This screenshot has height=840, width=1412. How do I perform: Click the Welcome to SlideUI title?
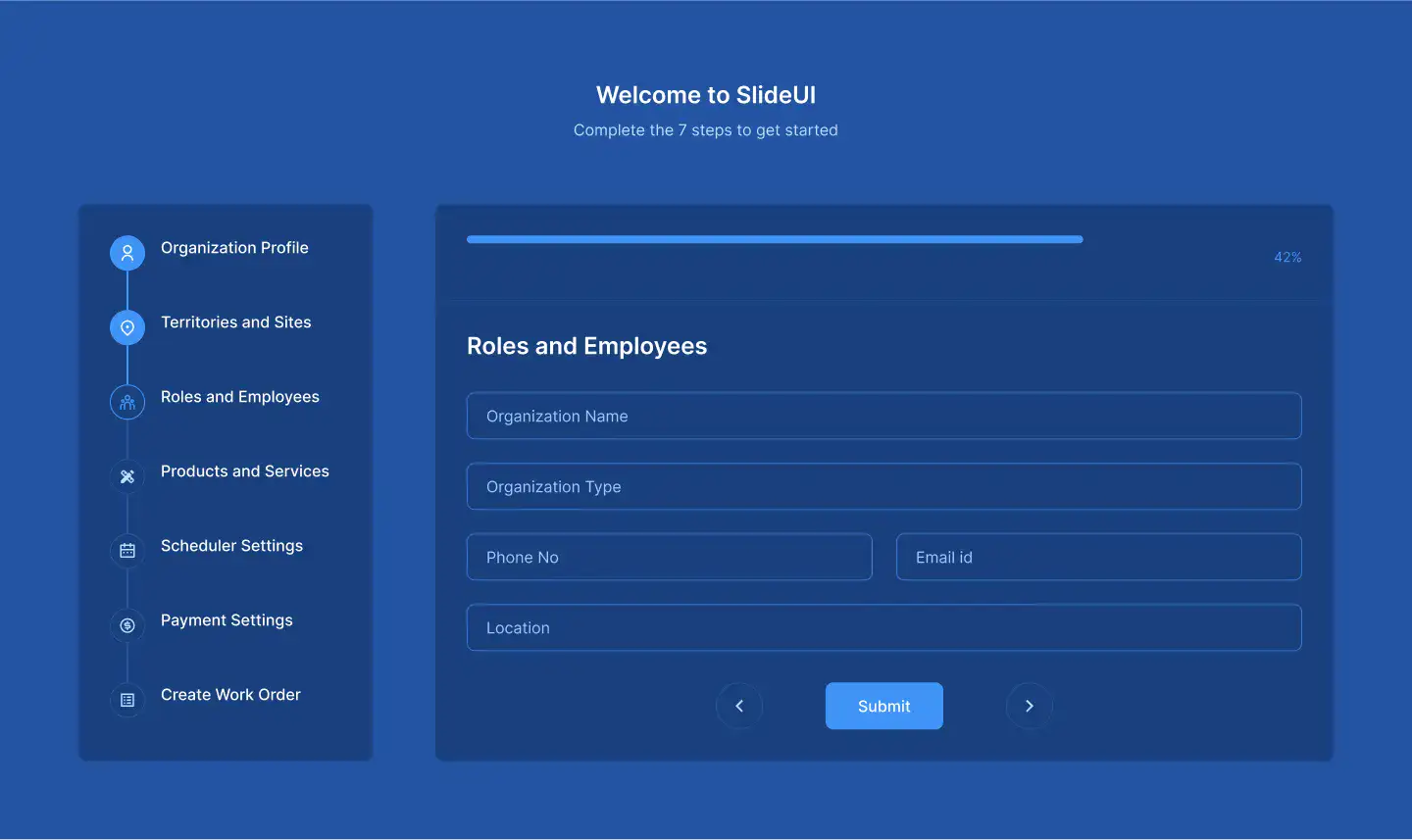coord(706,95)
